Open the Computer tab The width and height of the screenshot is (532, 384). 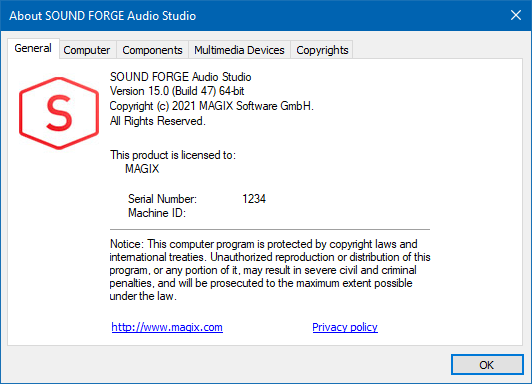coord(87,50)
